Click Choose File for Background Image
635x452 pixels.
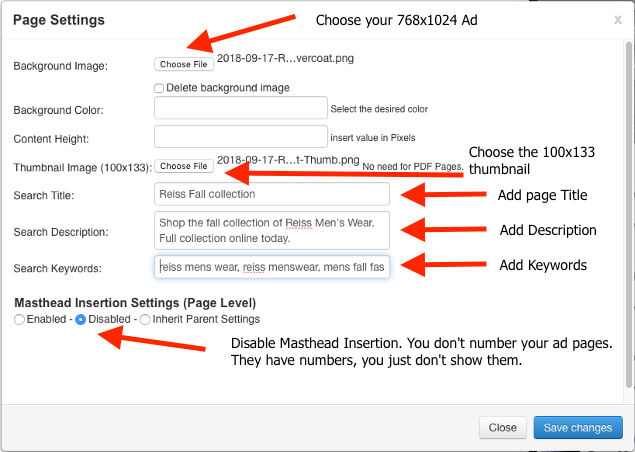184,64
